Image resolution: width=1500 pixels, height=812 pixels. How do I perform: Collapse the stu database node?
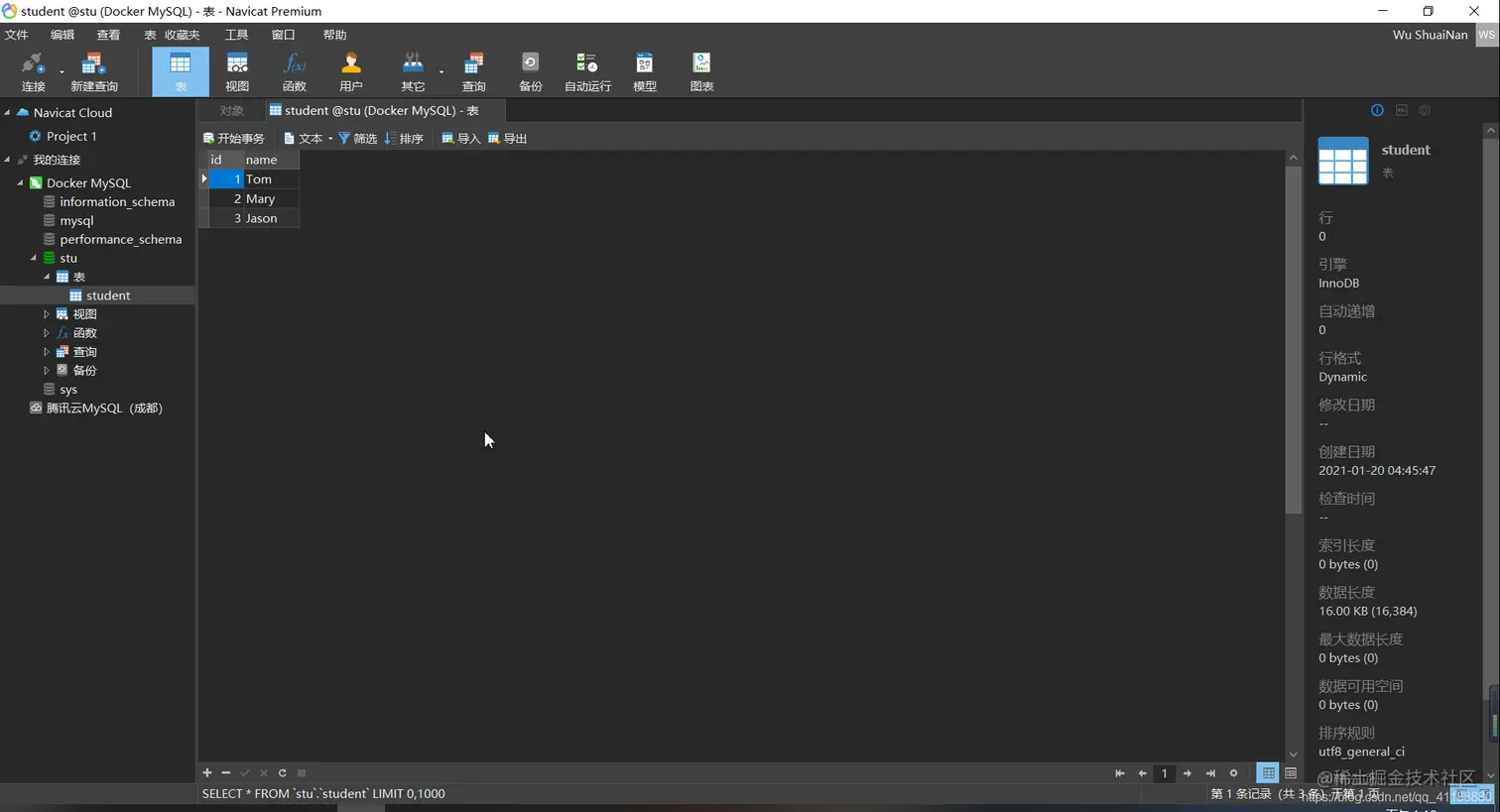pos(33,258)
